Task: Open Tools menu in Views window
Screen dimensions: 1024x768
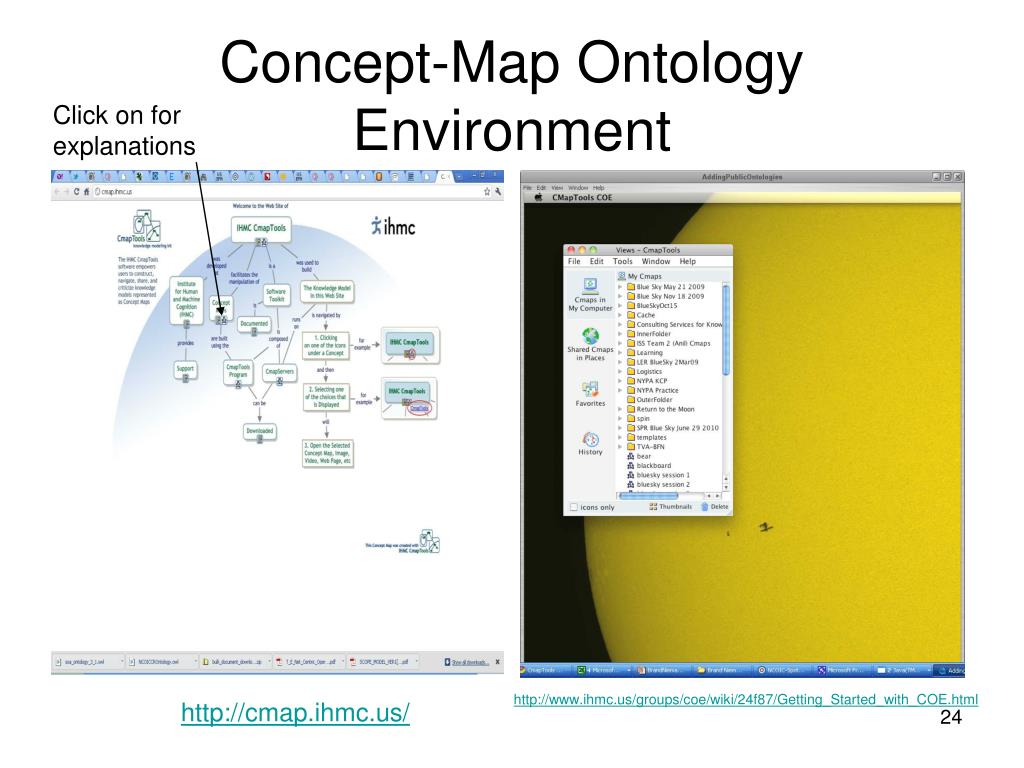Action: pyautogui.click(x=623, y=261)
